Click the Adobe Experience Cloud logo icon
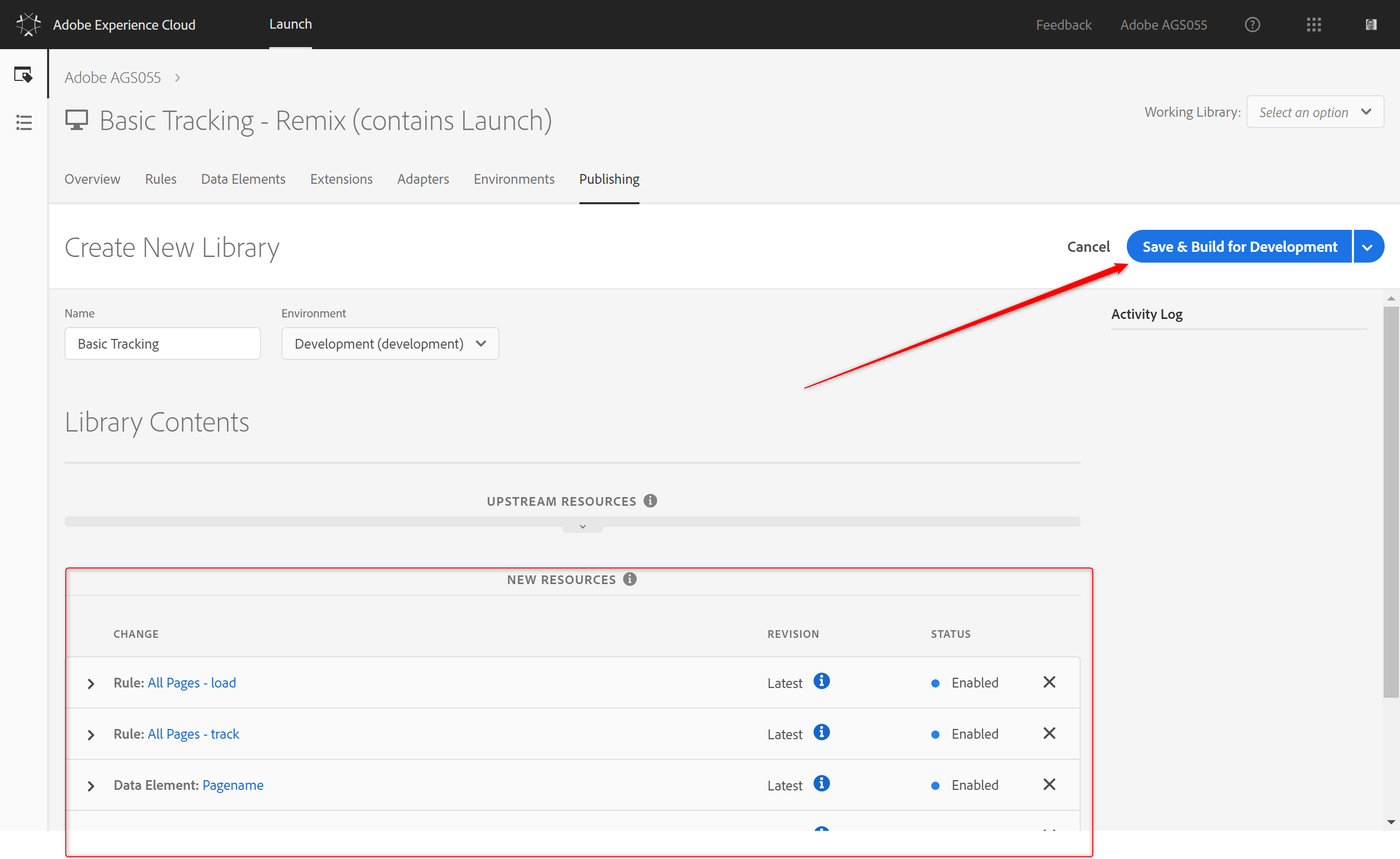The width and height of the screenshot is (1400, 859). 28,25
